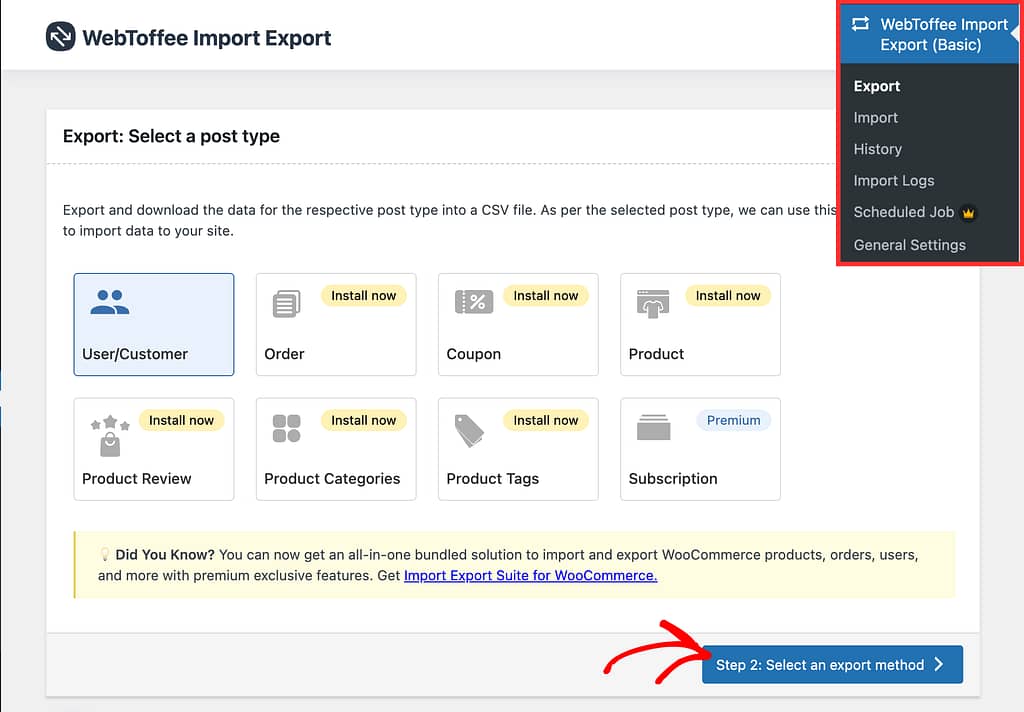Click Install now on the Coupon card

545,295
